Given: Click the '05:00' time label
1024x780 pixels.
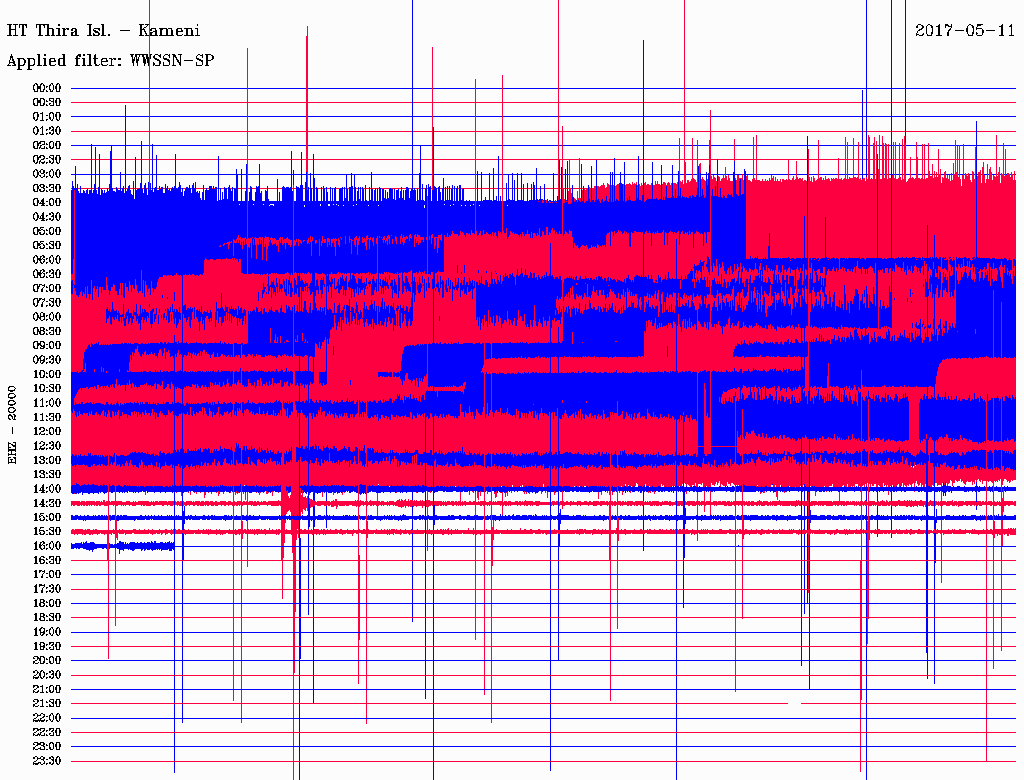Looking at the screenshot, I should click(47, 231).
